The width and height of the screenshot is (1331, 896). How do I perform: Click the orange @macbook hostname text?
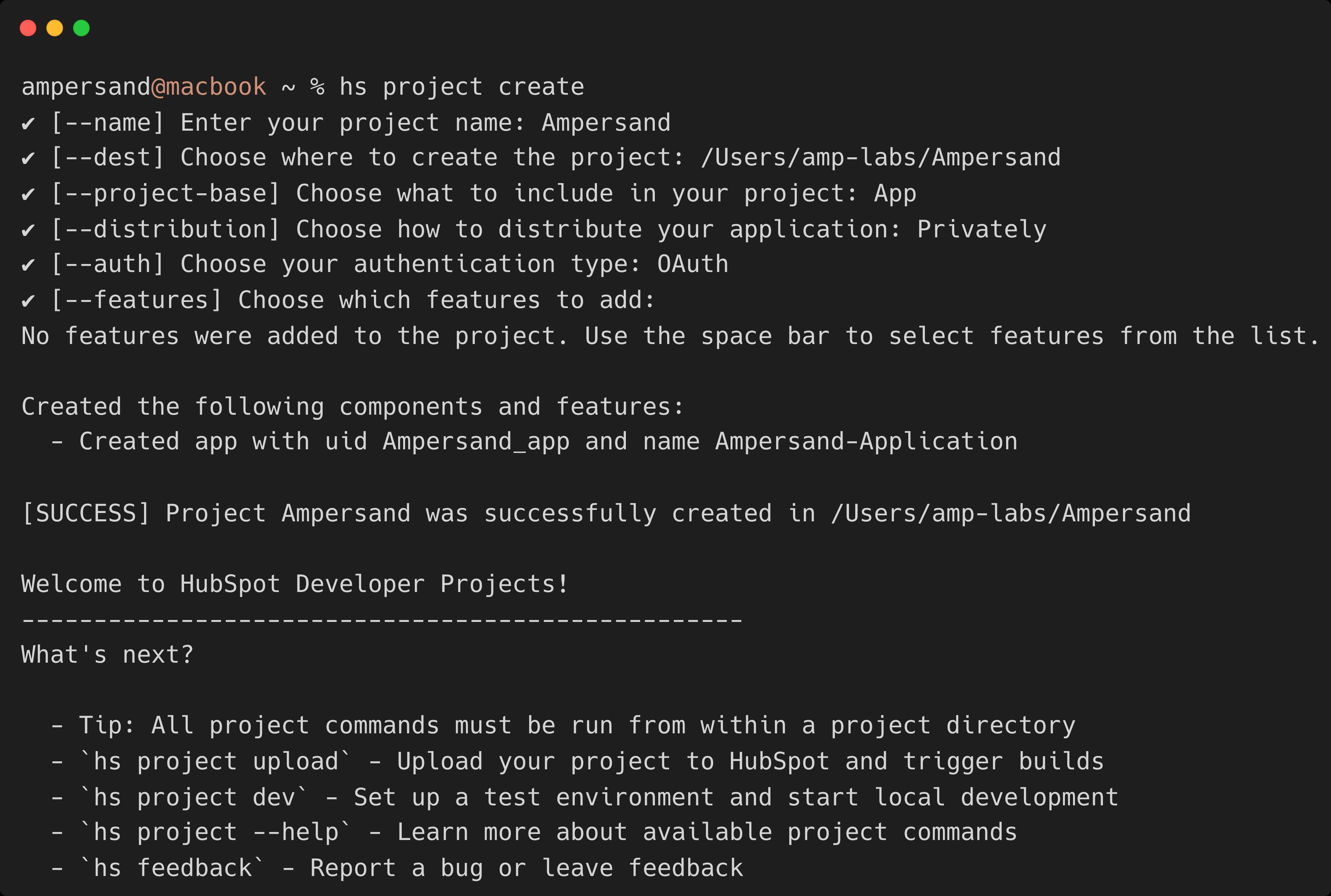click(209, 87)
